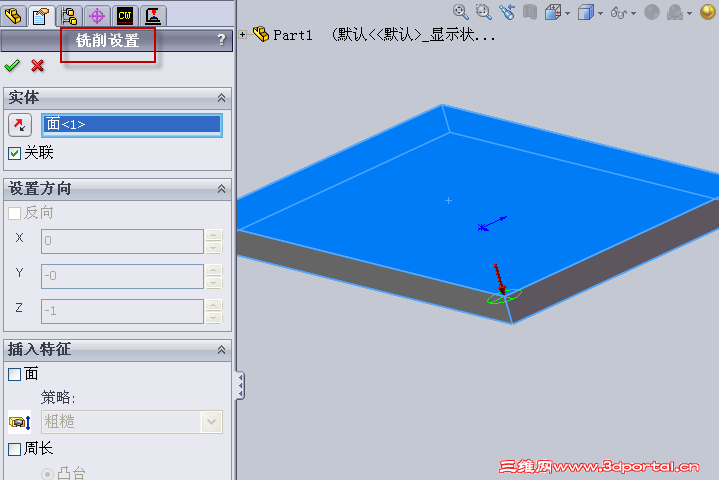719x480 pixels.
Task: Confirm settings with the green checkmark
Action: coord(12,66)
